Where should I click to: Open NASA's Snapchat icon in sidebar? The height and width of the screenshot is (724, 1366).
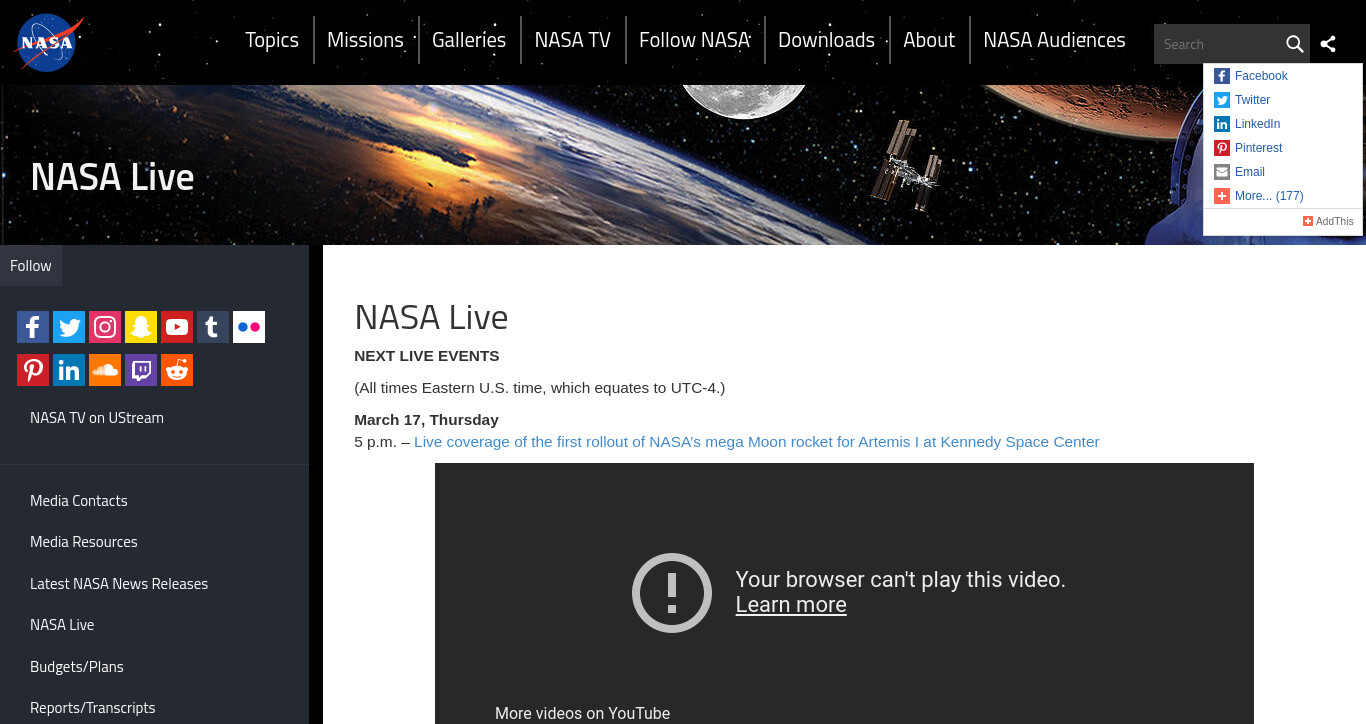click(x=141, y=327)
